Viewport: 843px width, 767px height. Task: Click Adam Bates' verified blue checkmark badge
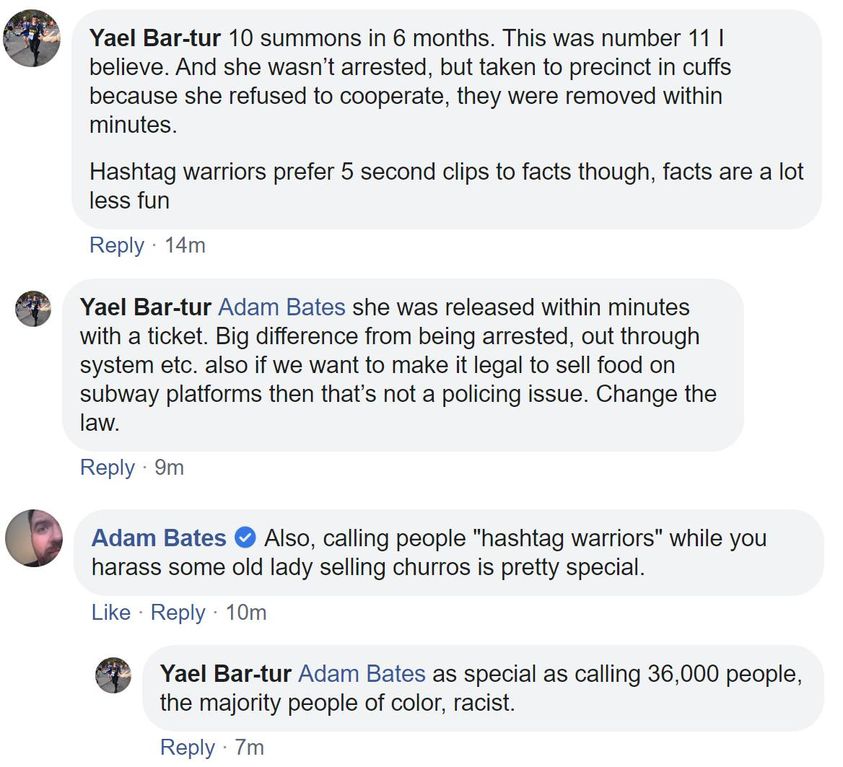click(x=246, y=538)
